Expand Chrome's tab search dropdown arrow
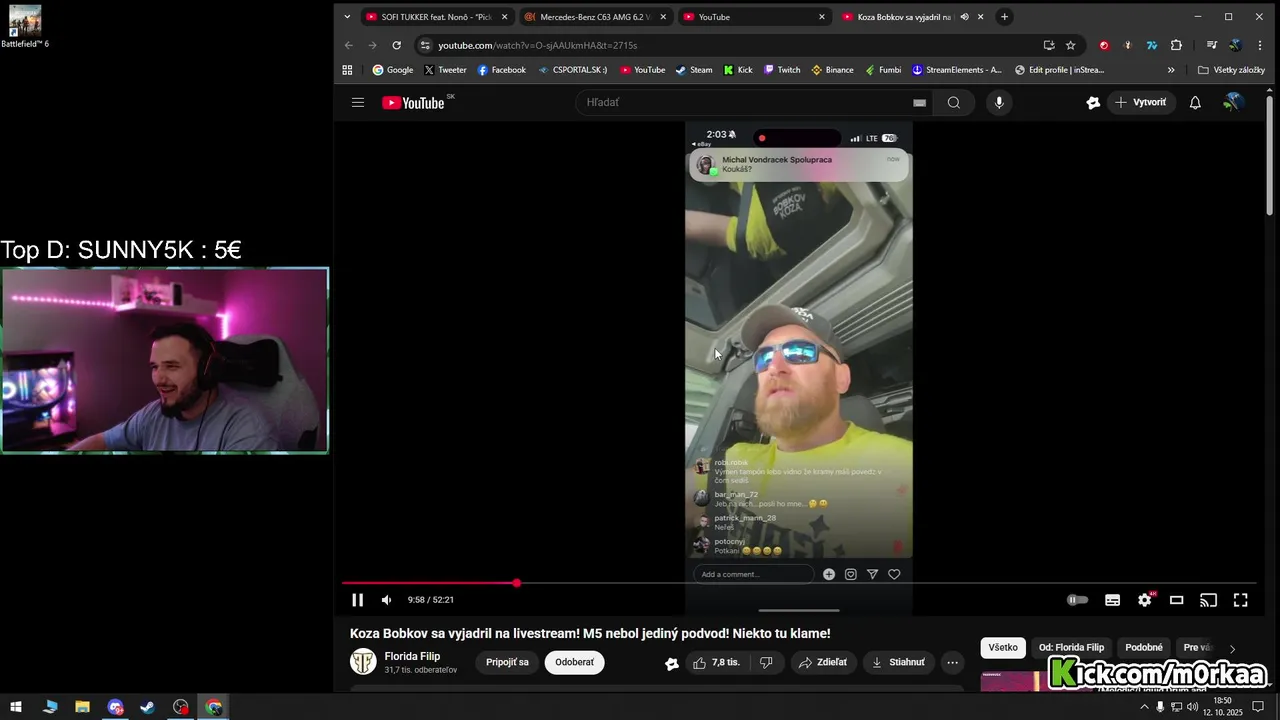Viewport: 1280px width, 720px height. (347, 17)
